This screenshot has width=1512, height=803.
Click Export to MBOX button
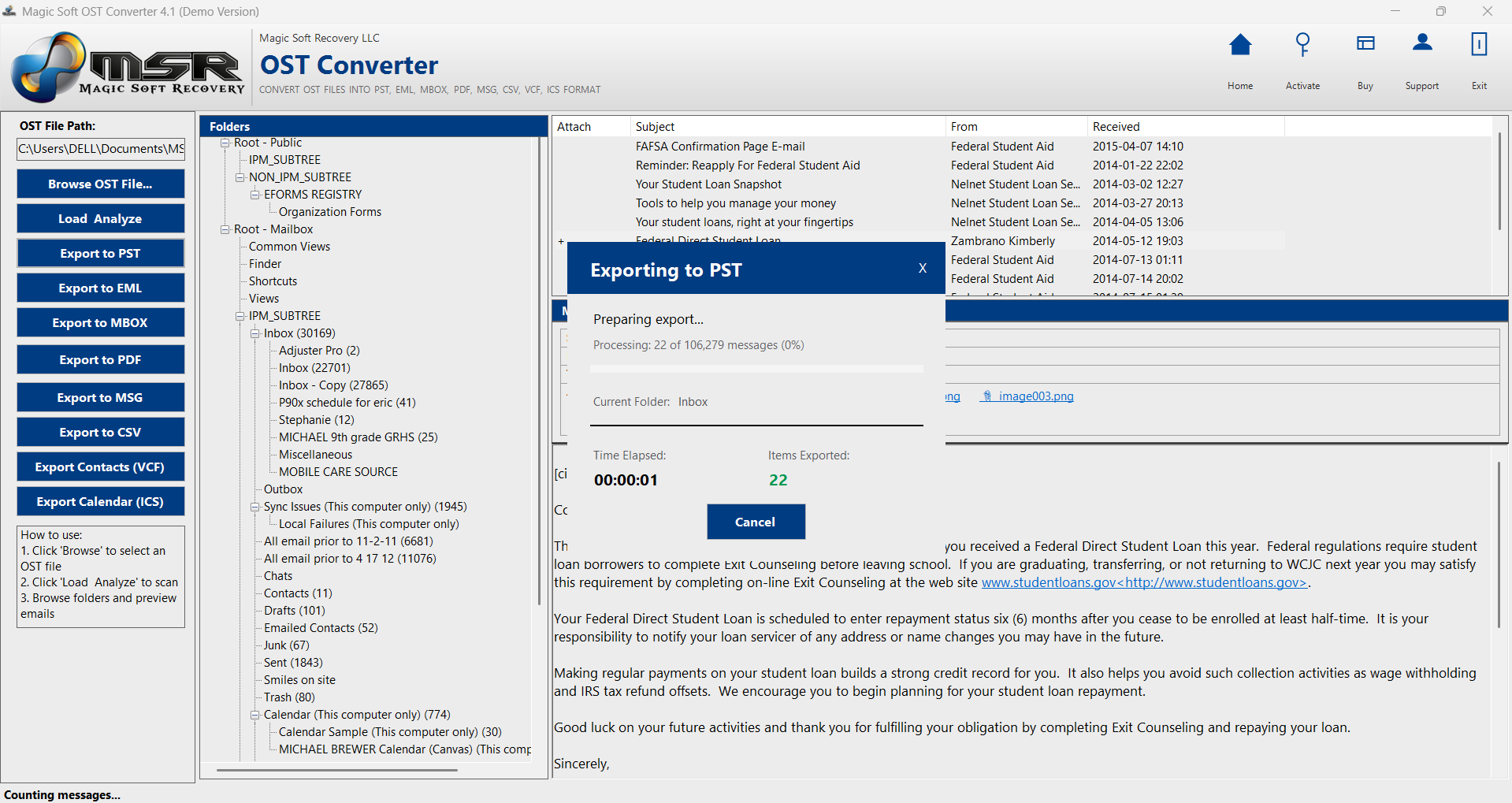click(x=101, y=322)
